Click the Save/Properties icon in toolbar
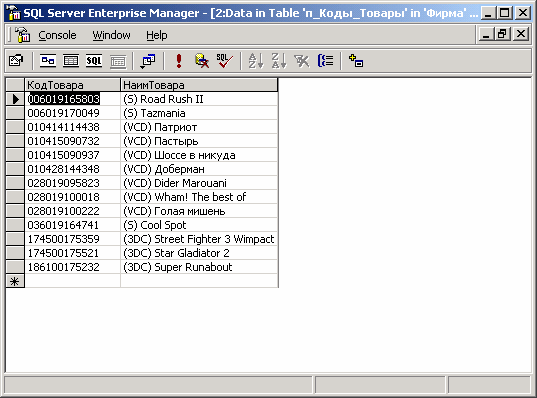The image size is (537, 398). [16, 61]
